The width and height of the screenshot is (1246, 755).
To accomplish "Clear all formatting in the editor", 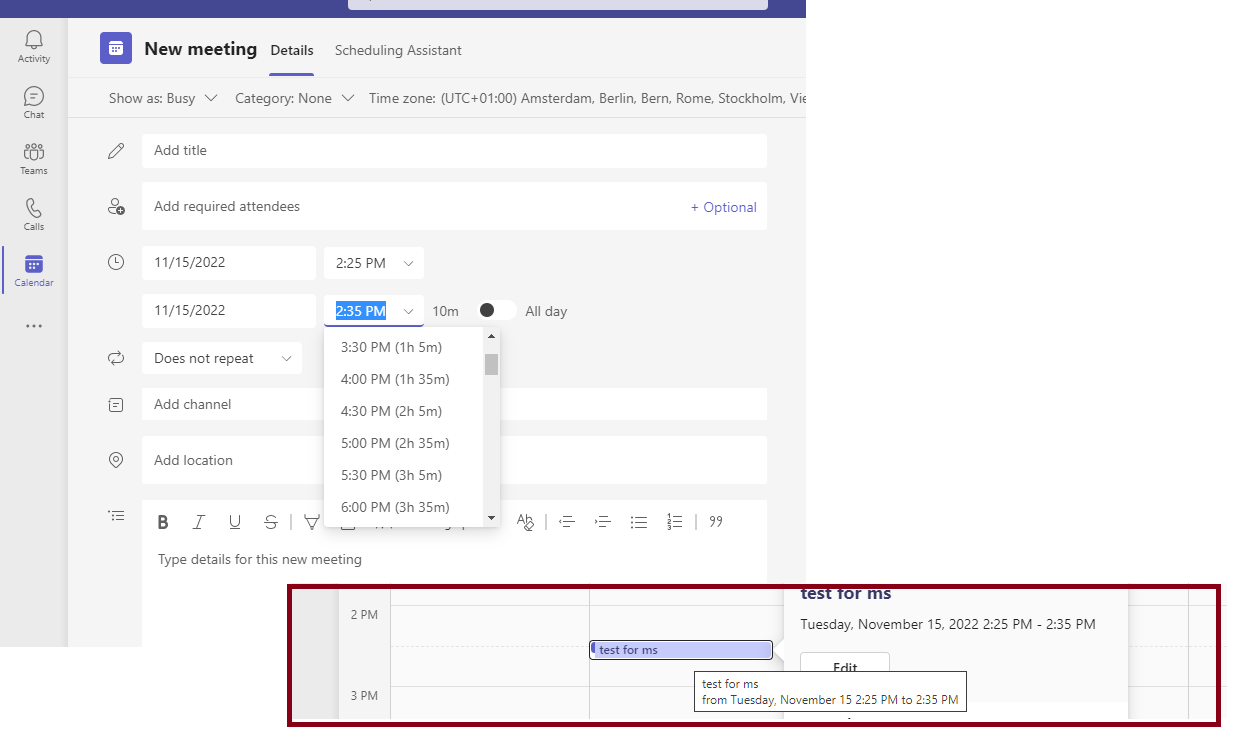I will coord(526,522).
